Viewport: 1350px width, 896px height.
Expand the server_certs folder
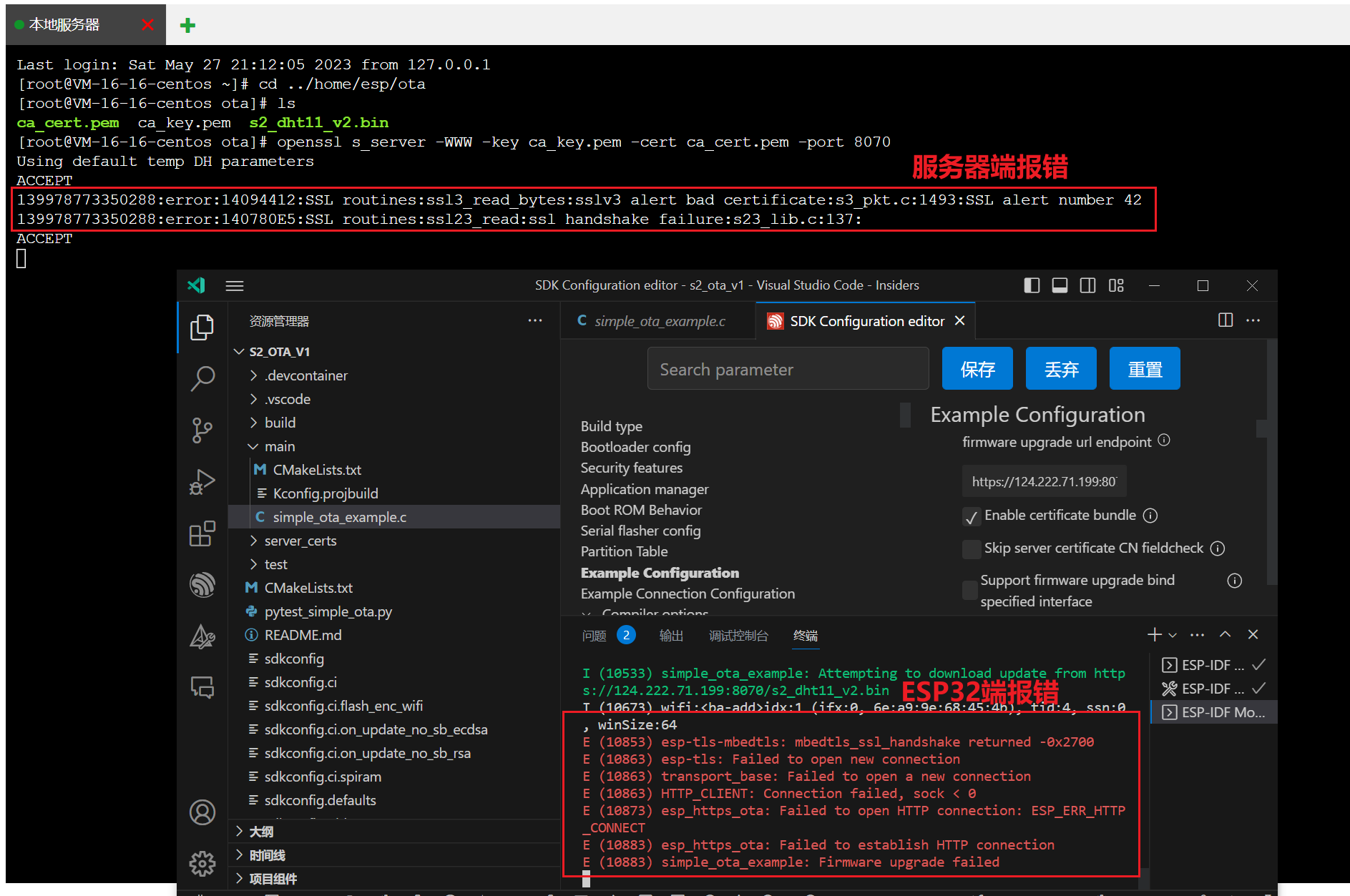[x=253, y=540]
